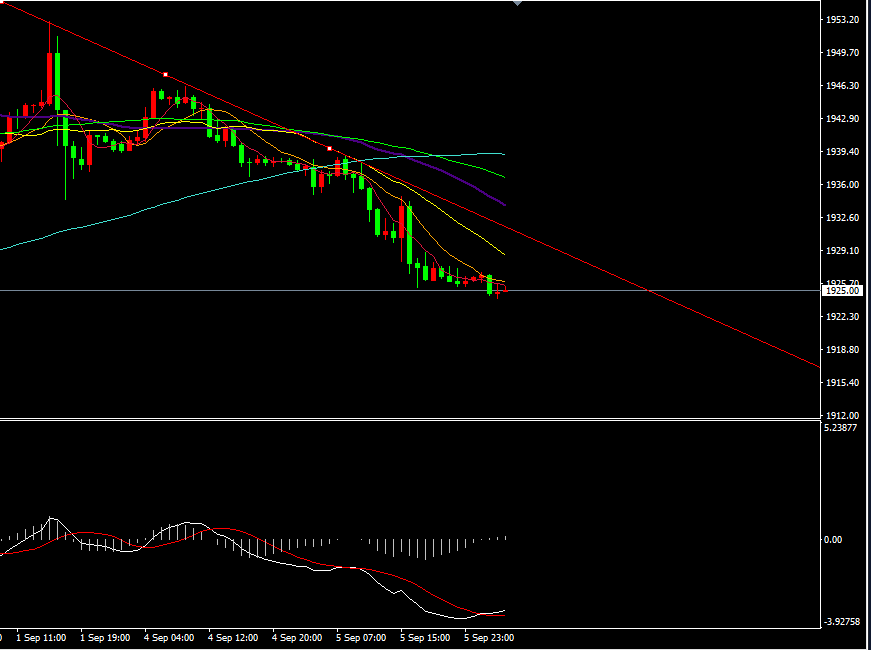This screenshot has height=650, width=871.
Task: Click the 1953.20 price scale label
Action: [843, 20]
